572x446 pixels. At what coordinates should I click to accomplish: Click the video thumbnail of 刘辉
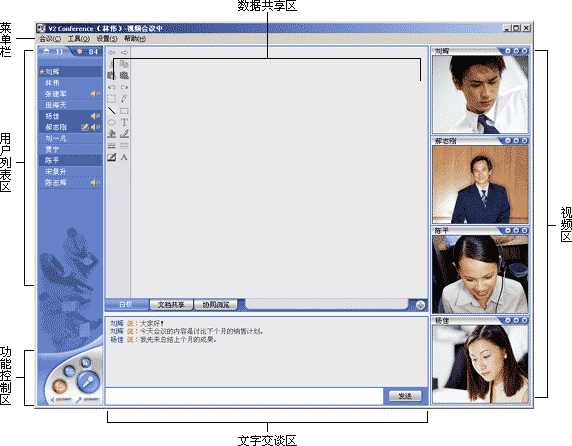(x=480, y=94)
